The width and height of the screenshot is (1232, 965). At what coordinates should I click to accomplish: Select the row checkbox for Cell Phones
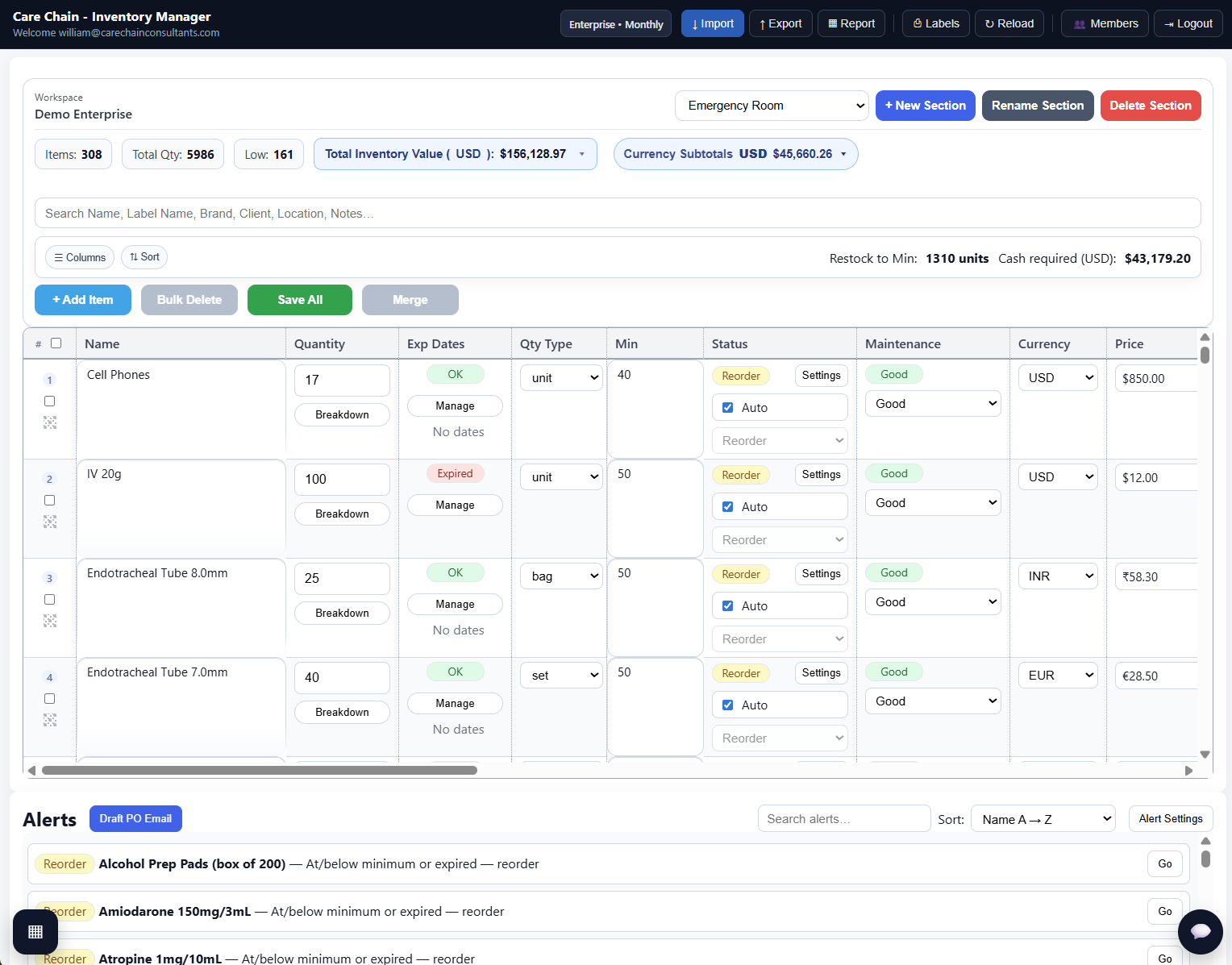[49, 401]
